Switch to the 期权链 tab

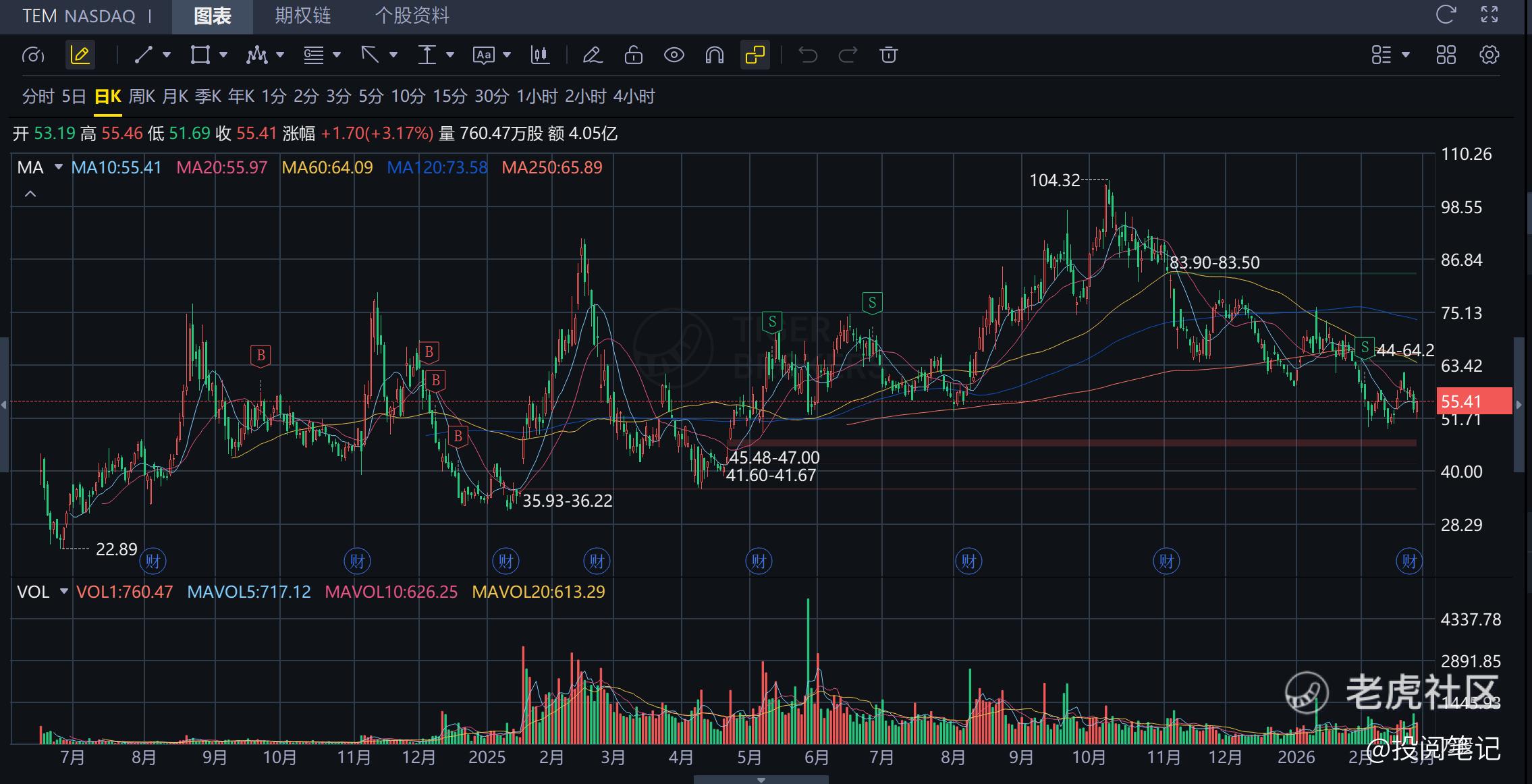coord(302,16)
